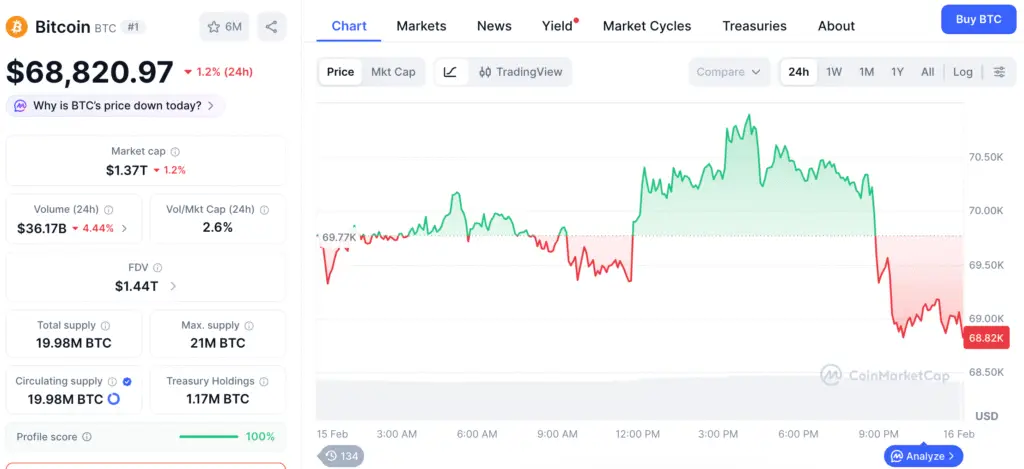
Task: Open the Markets tab
Action: point(421,26)
